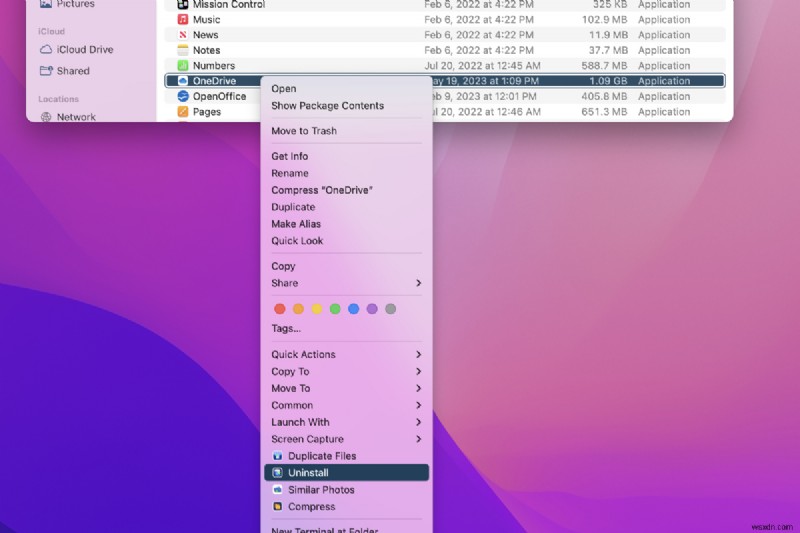Click the Compress menu item icon
800x533 pixels.
pyautogui.click(x=277, y=506)
